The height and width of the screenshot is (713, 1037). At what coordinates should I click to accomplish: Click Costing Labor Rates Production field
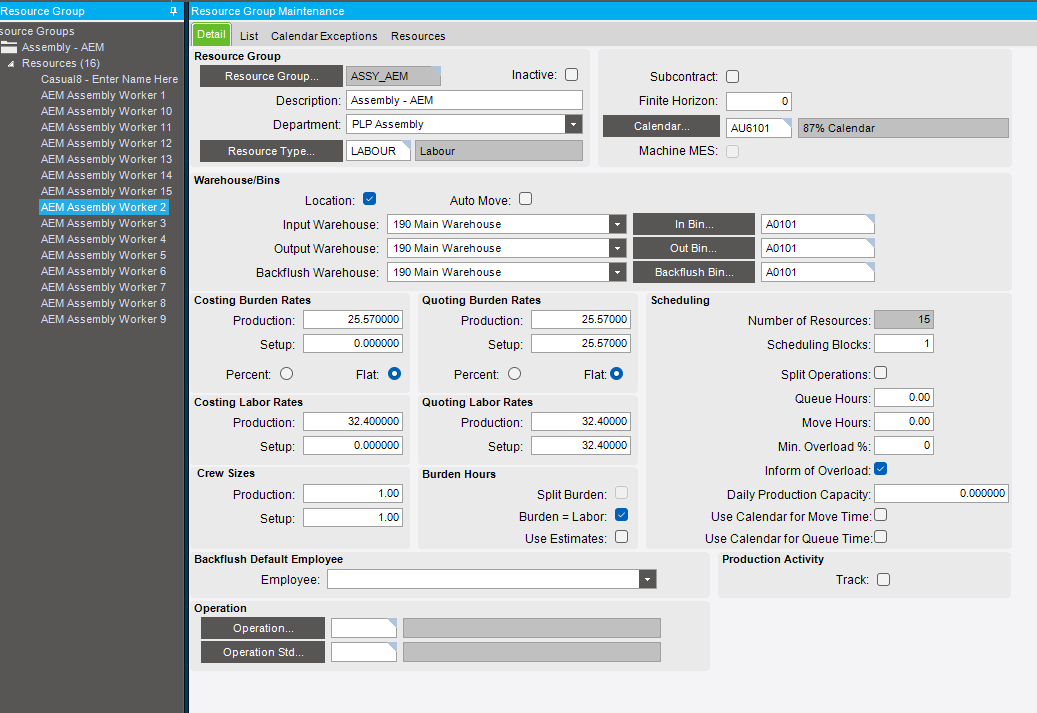coord(353,421)
